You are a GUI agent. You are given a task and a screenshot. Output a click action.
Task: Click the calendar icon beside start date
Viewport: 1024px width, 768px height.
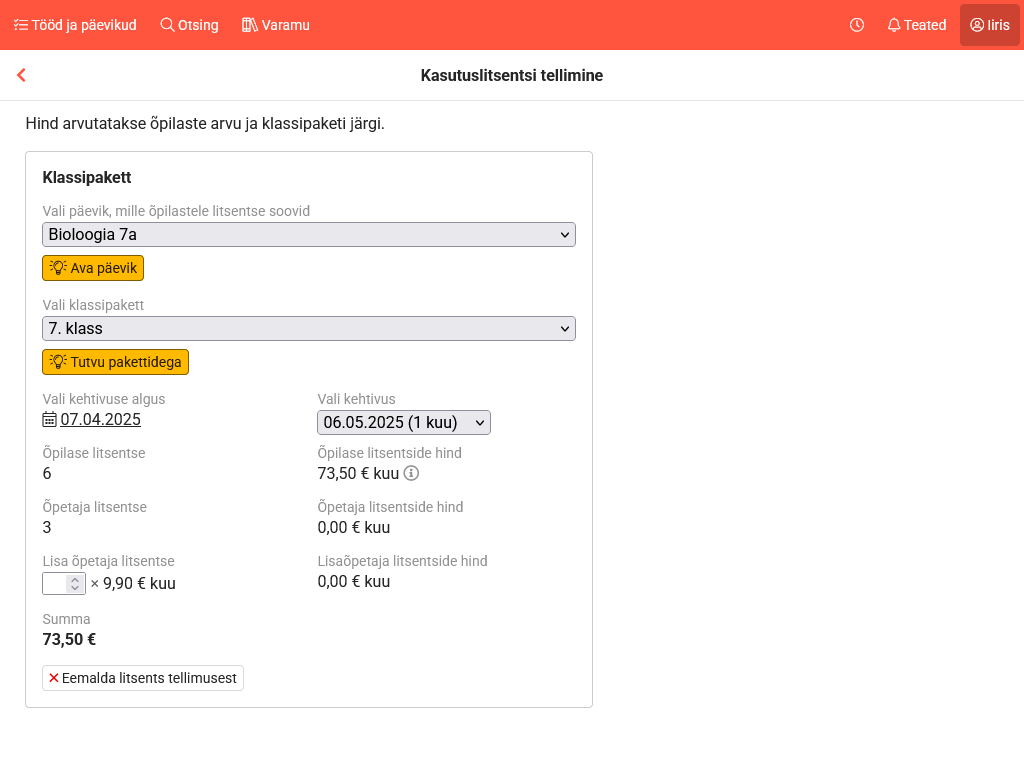[50, 420]
